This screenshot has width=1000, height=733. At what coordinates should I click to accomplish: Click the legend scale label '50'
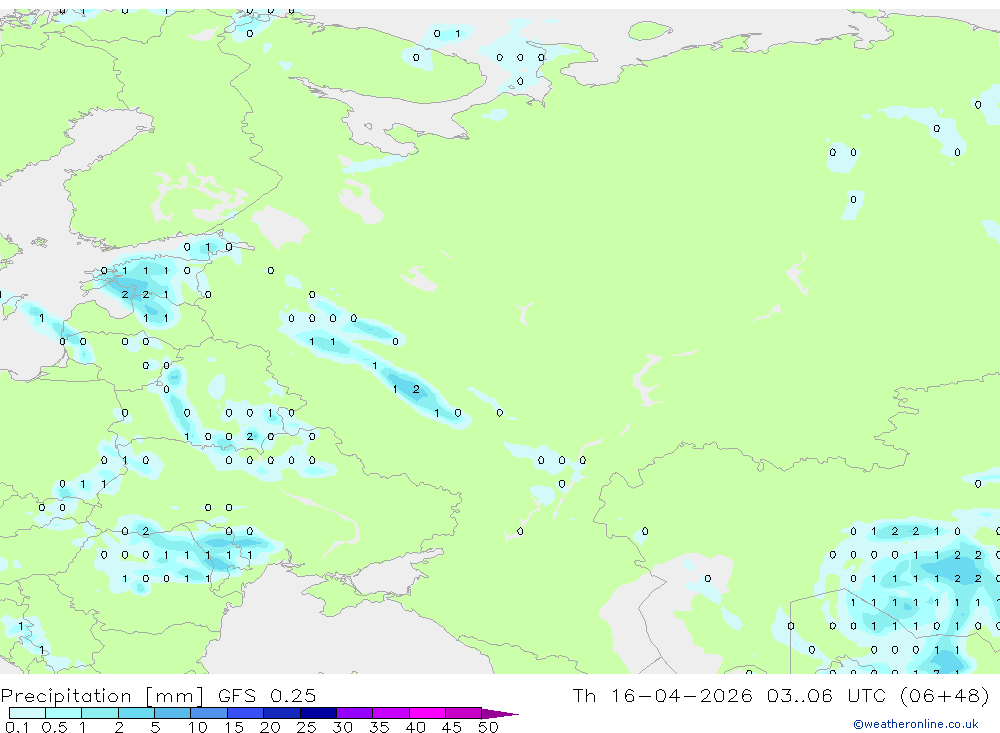[x=488, y=727]
